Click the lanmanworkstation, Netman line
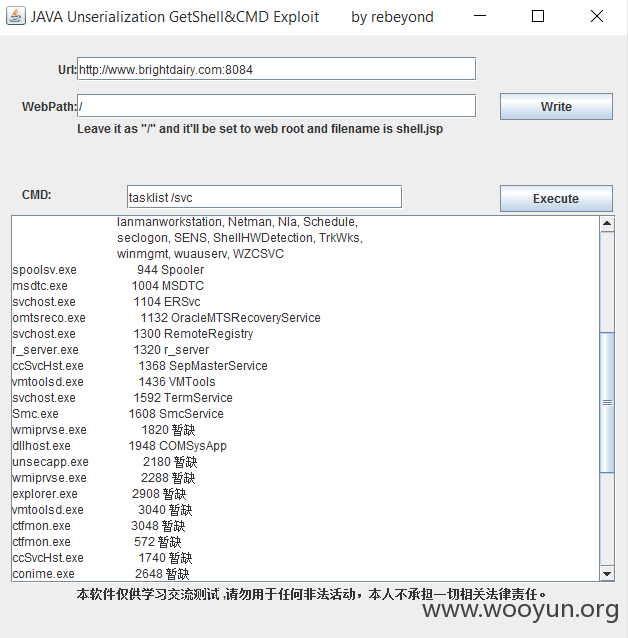 237,222
